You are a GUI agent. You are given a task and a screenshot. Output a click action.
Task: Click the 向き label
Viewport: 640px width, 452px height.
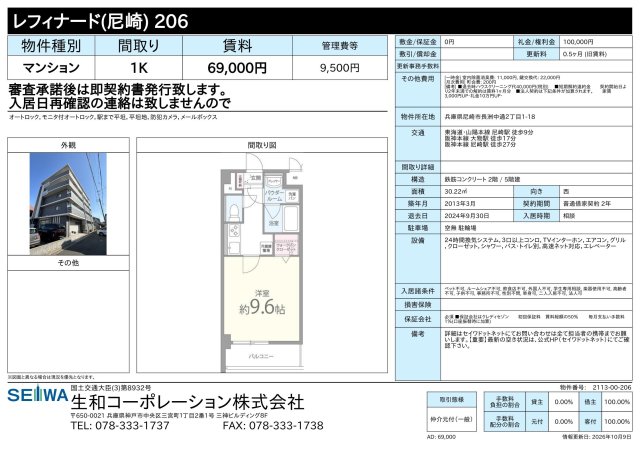tap(536, 191)
